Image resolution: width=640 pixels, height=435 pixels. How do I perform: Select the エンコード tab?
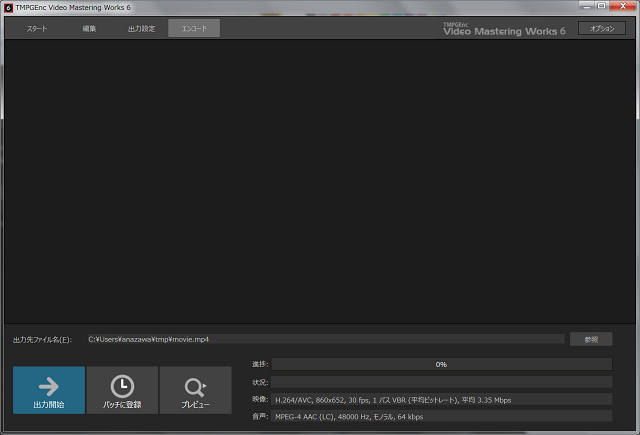(194, 29)
